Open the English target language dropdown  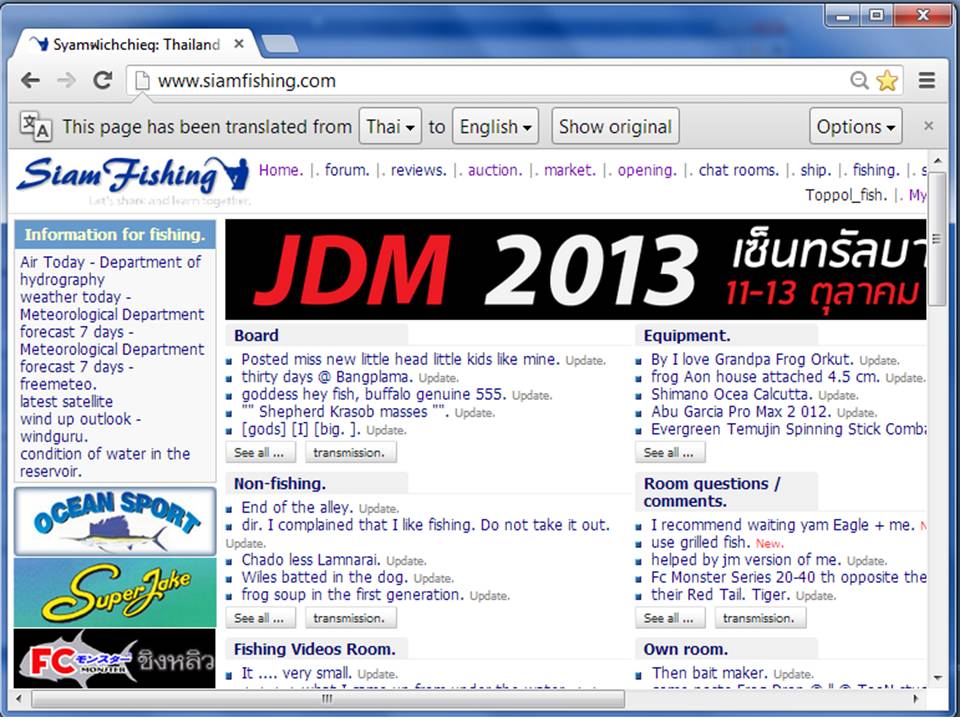[x=495, y=127]
